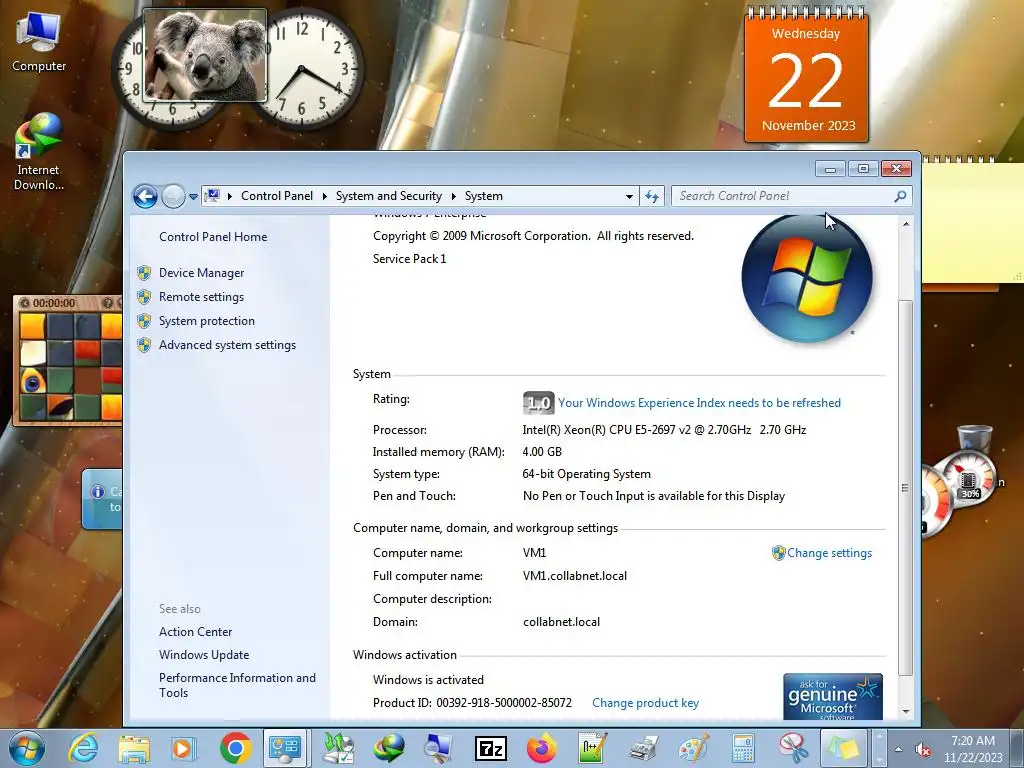The width and height of the screenshot is (1024, 768).
Task: Click the vertical scrollbar thumb
Action: 906,488
